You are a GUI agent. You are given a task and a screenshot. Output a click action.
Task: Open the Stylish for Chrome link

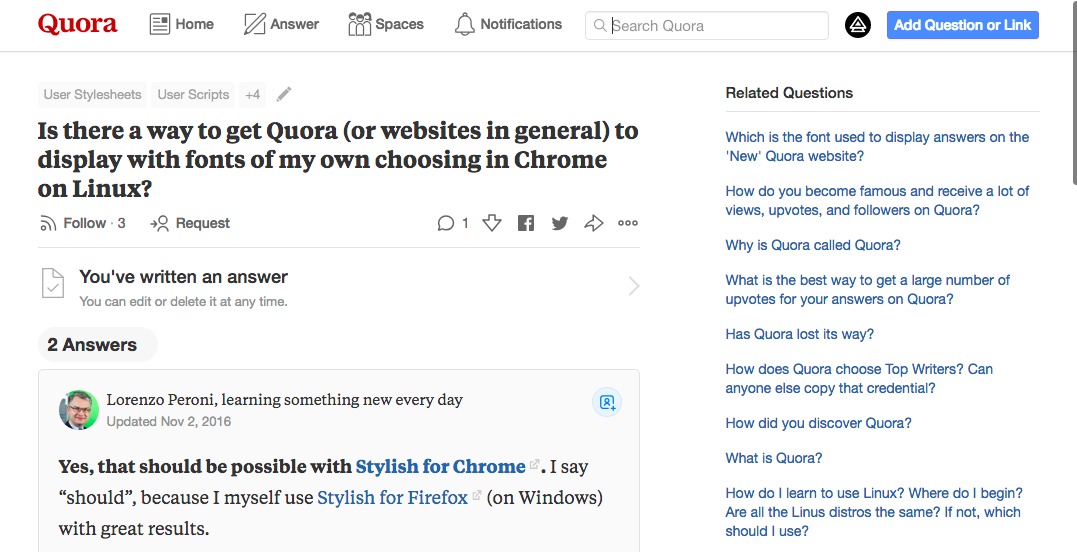coord(440,466)
